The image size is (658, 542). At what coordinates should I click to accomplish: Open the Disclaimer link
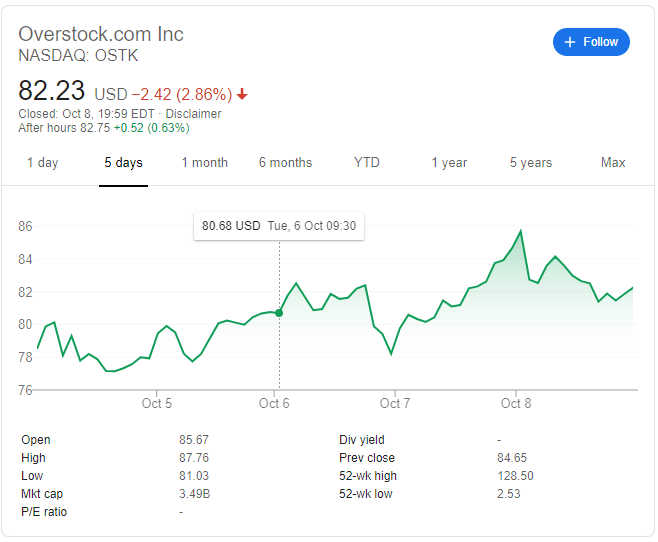point(195,114)
